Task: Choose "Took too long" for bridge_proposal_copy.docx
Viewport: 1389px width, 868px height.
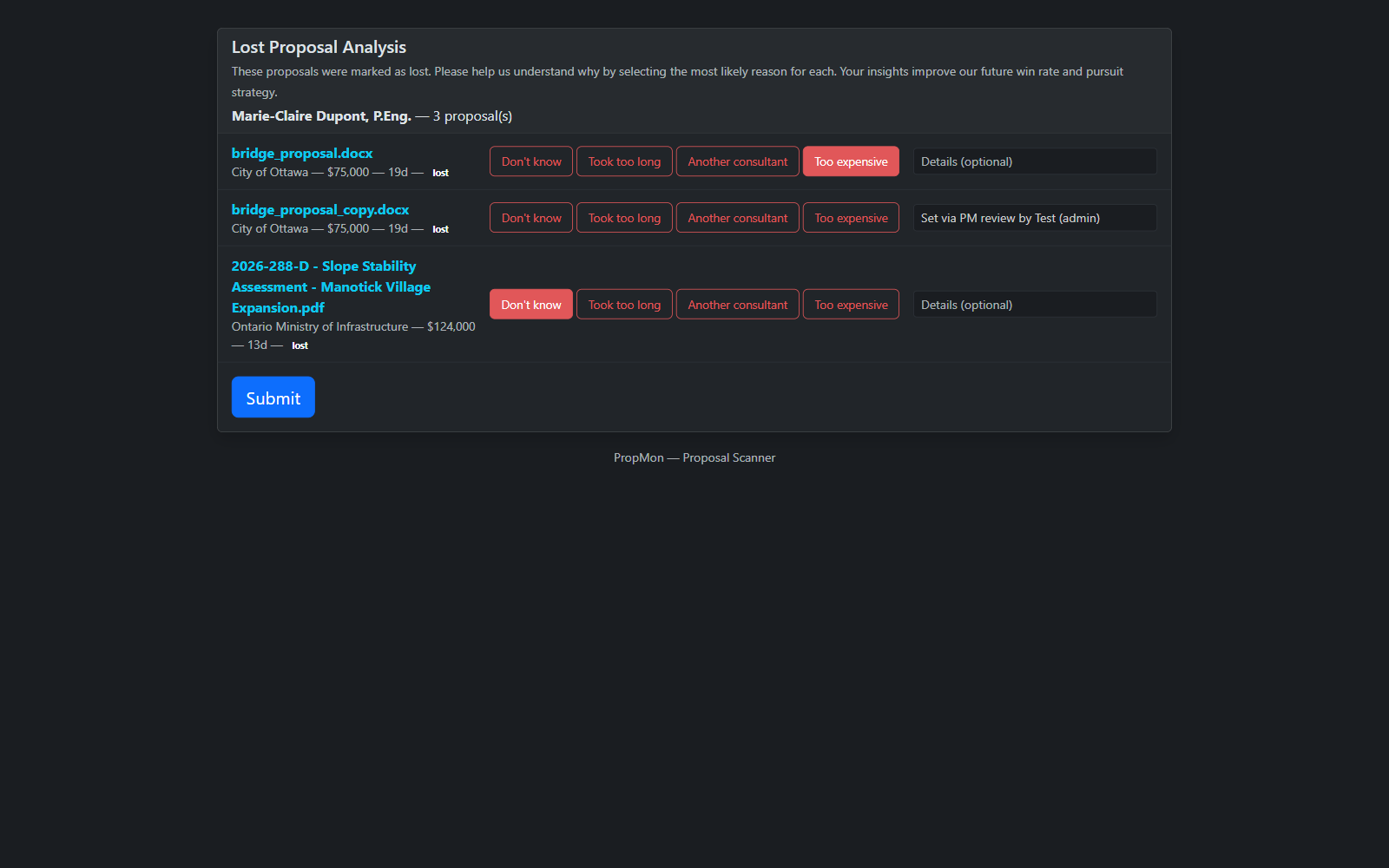Action: 624,218
